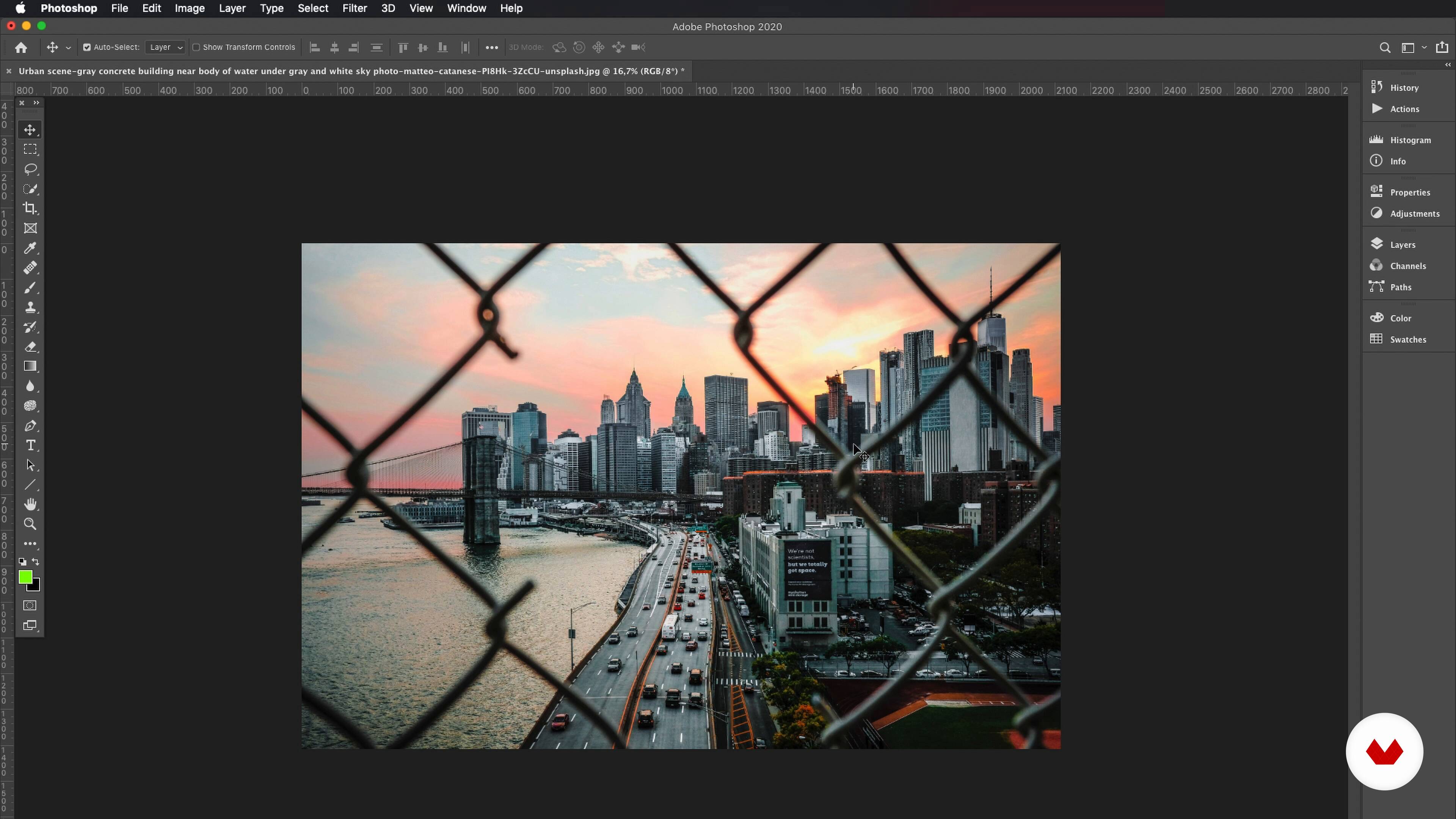Open the Filter menu
The image size is (1456, 819).
(x=355, y=8)
